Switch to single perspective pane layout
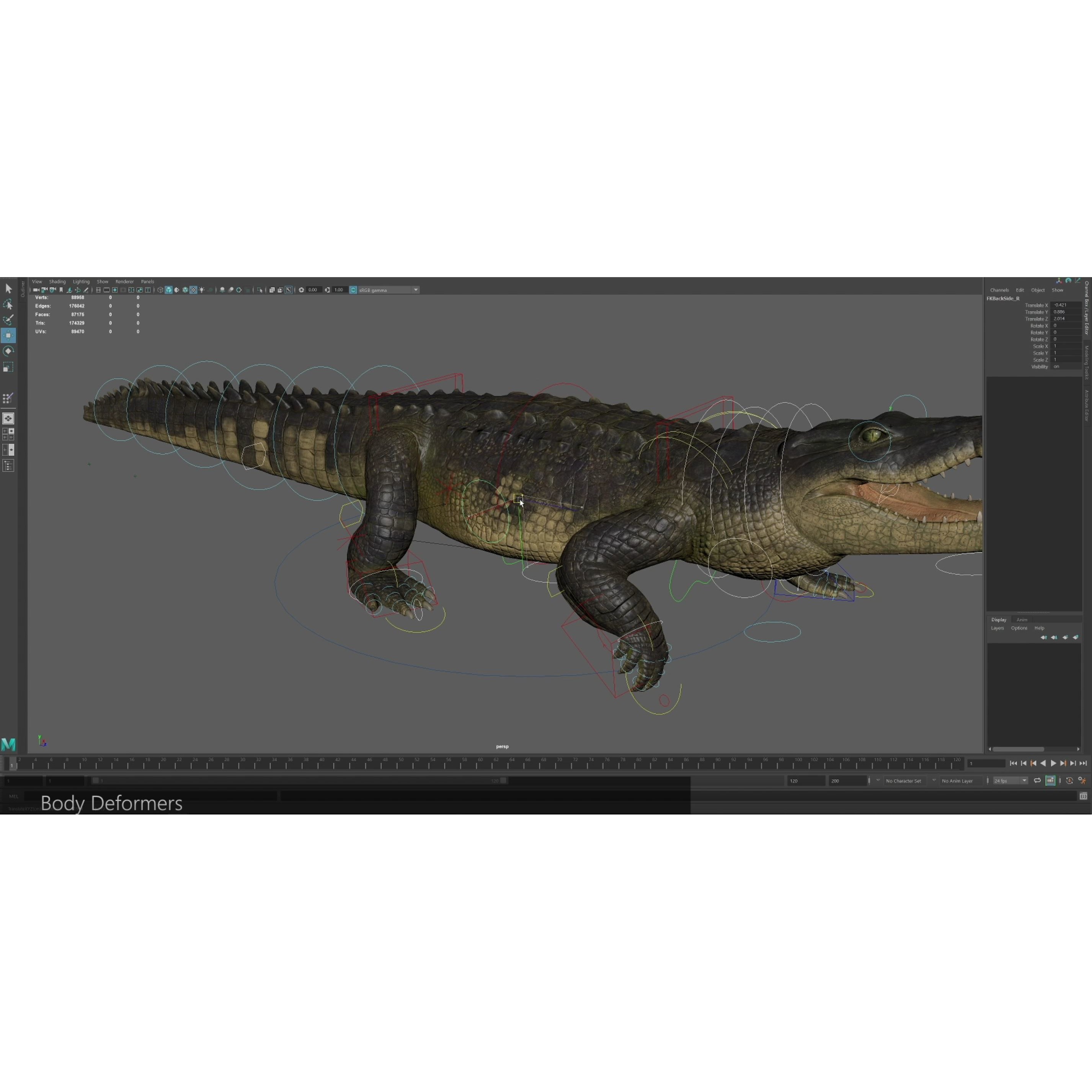The image size is (1092, 1092). click(x=8, y=418)
